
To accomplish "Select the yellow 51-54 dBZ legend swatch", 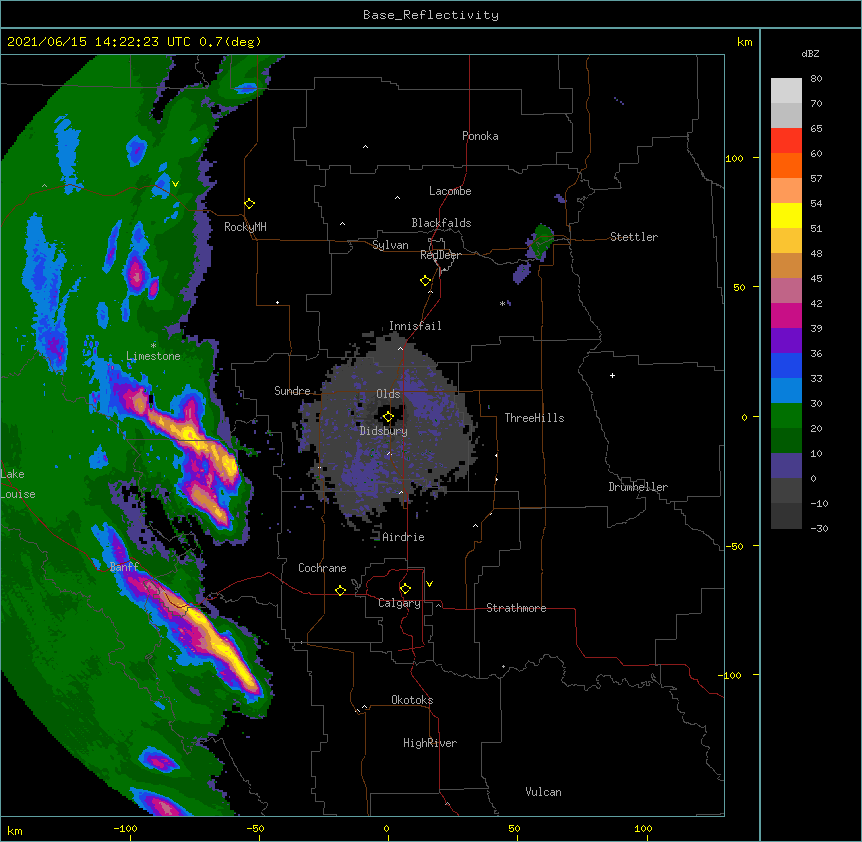I will point(786,215).
